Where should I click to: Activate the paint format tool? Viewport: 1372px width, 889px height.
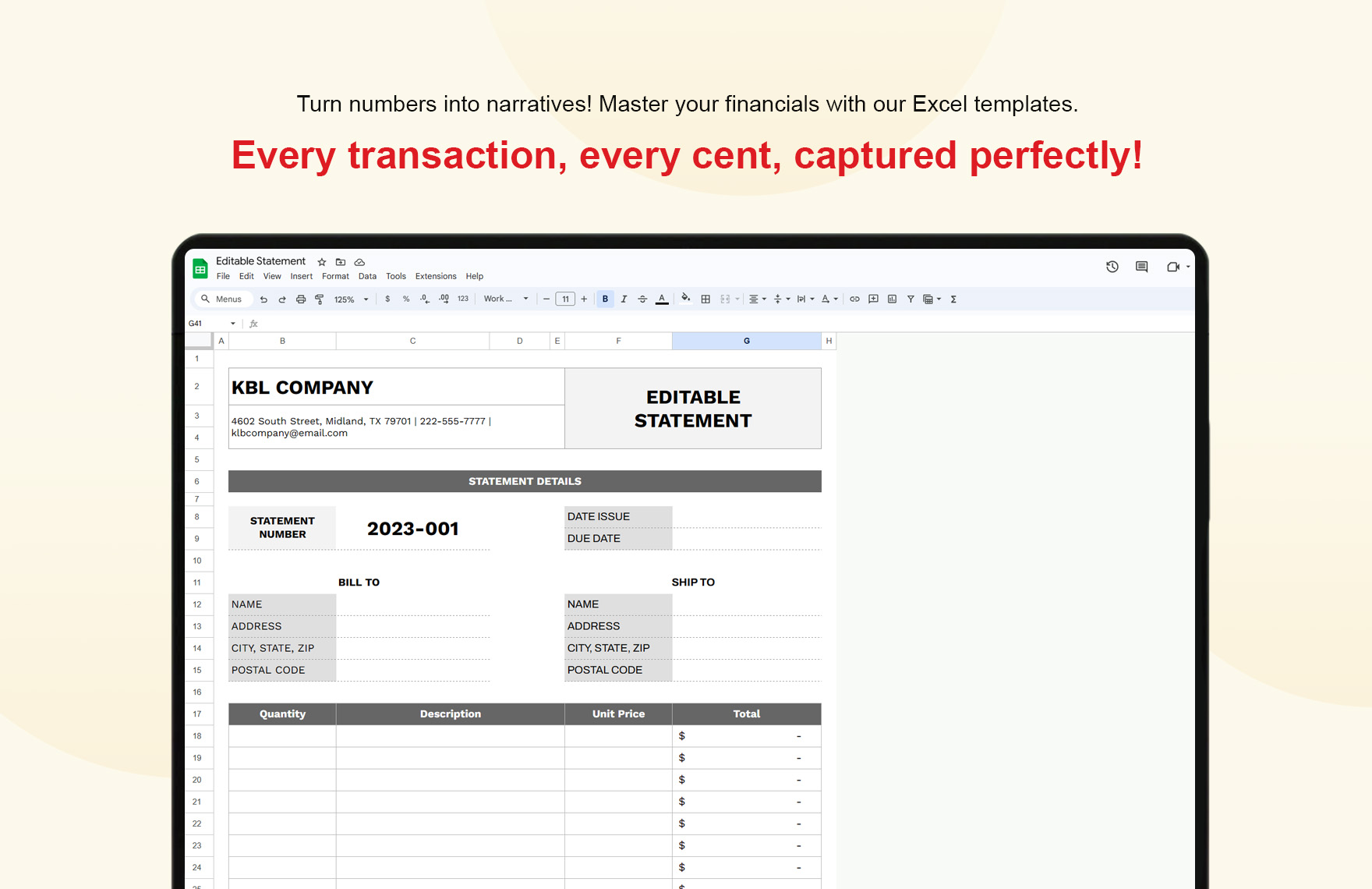(x=320, y=299)
